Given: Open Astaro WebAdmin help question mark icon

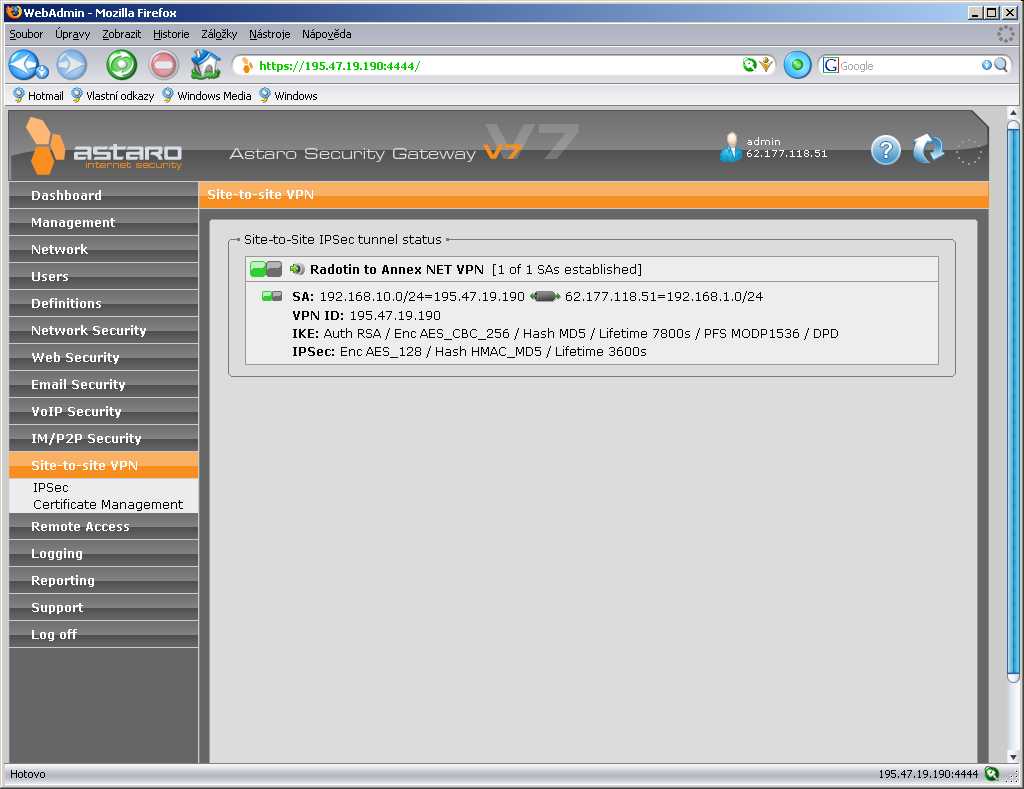Looking at the screenshot, I should click(886, 150).
